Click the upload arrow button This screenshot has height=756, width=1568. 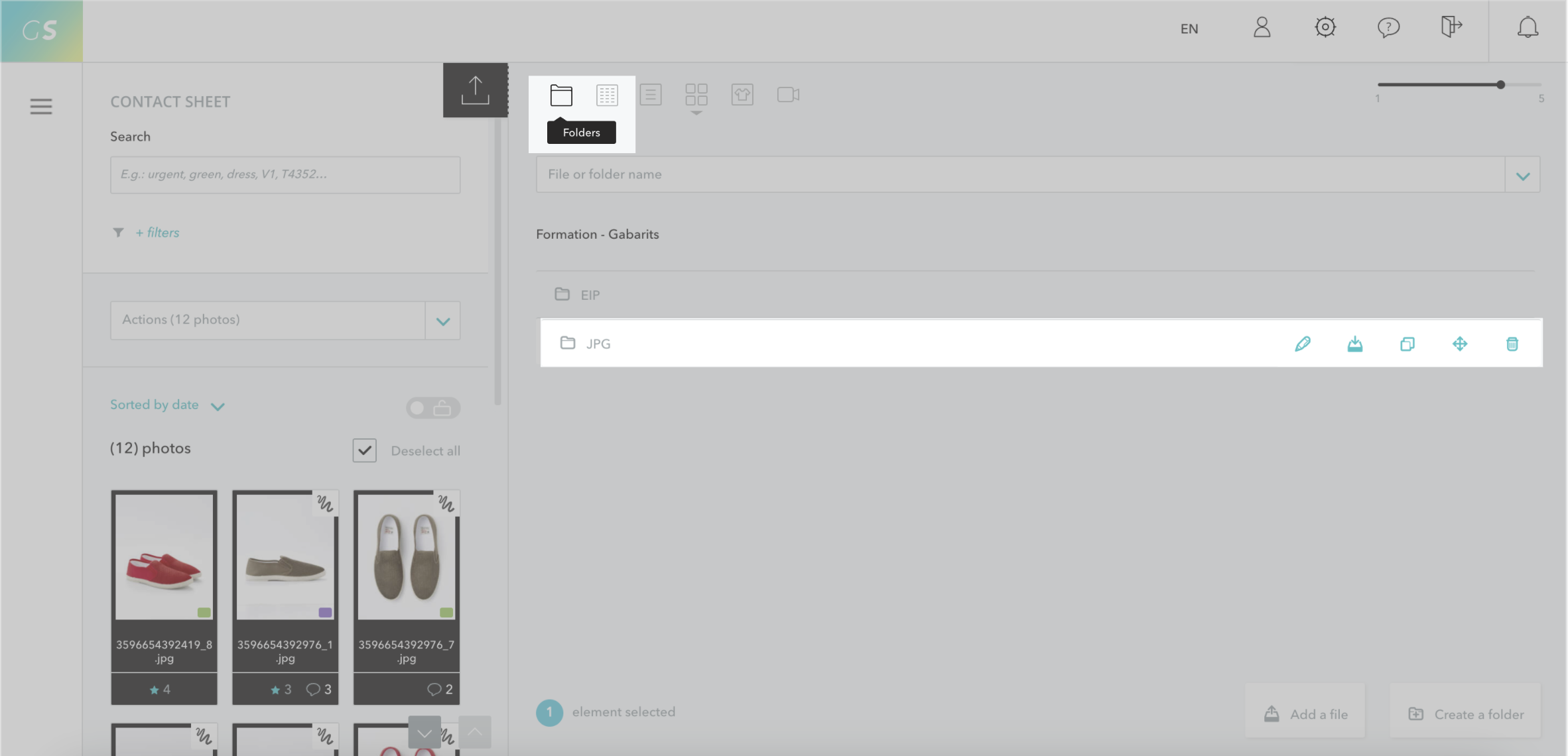(475, 90)
